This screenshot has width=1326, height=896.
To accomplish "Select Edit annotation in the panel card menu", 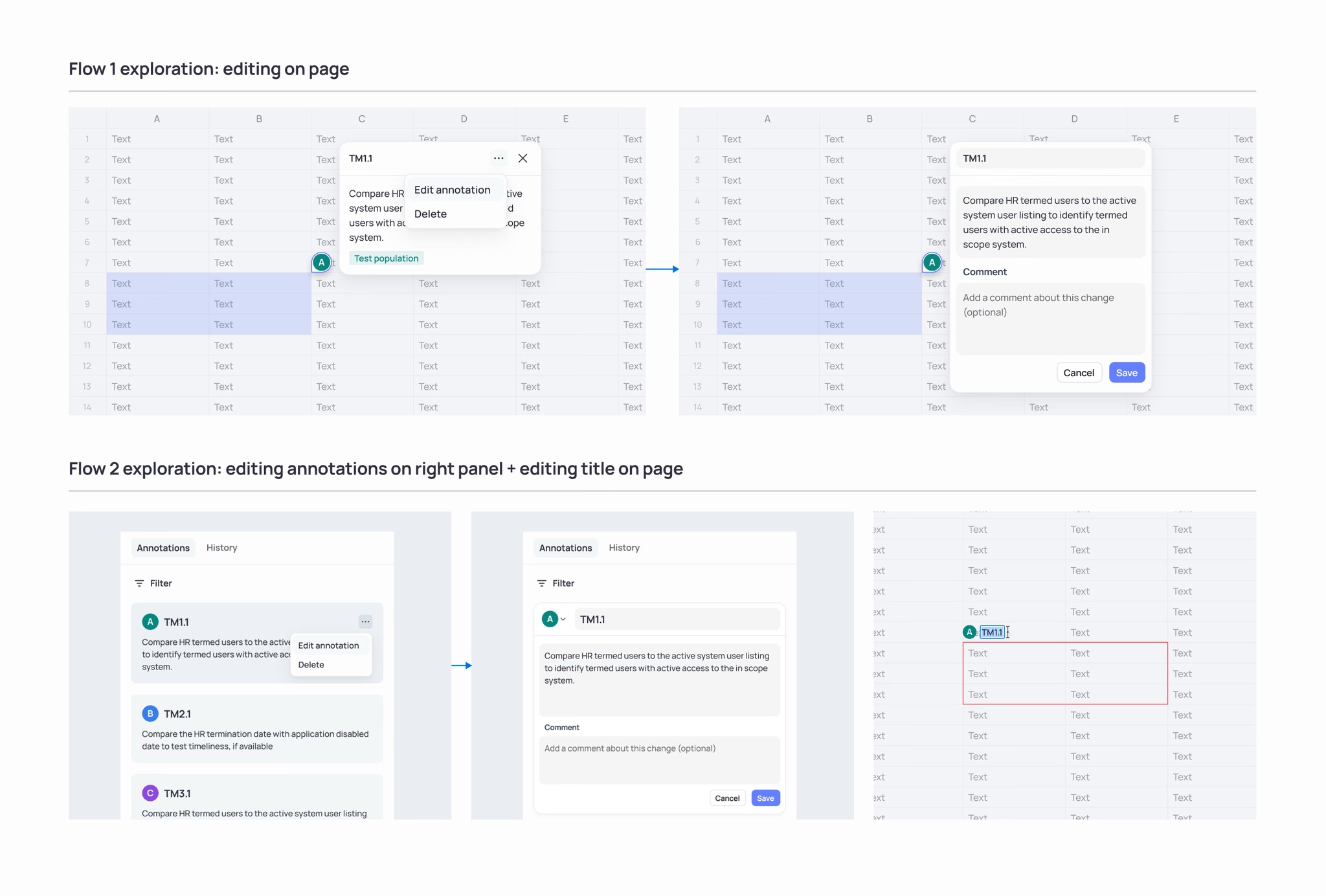I will pyautogui.click(x=328, y=645).
